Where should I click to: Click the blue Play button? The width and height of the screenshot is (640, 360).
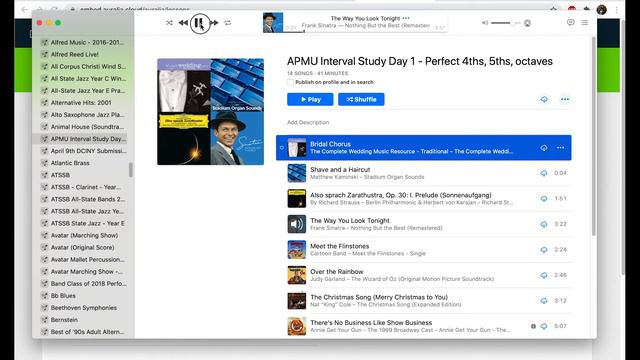pos(310,99)
